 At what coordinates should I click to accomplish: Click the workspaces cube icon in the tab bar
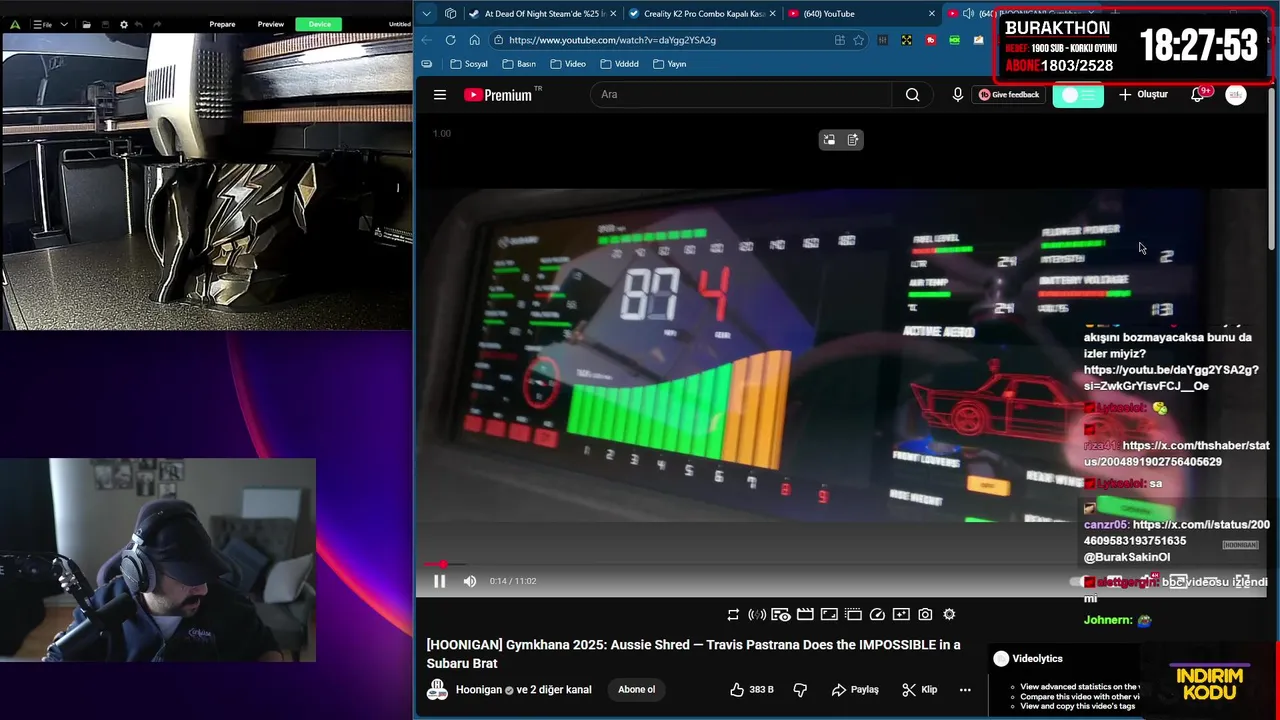click(x=450, y=14)
